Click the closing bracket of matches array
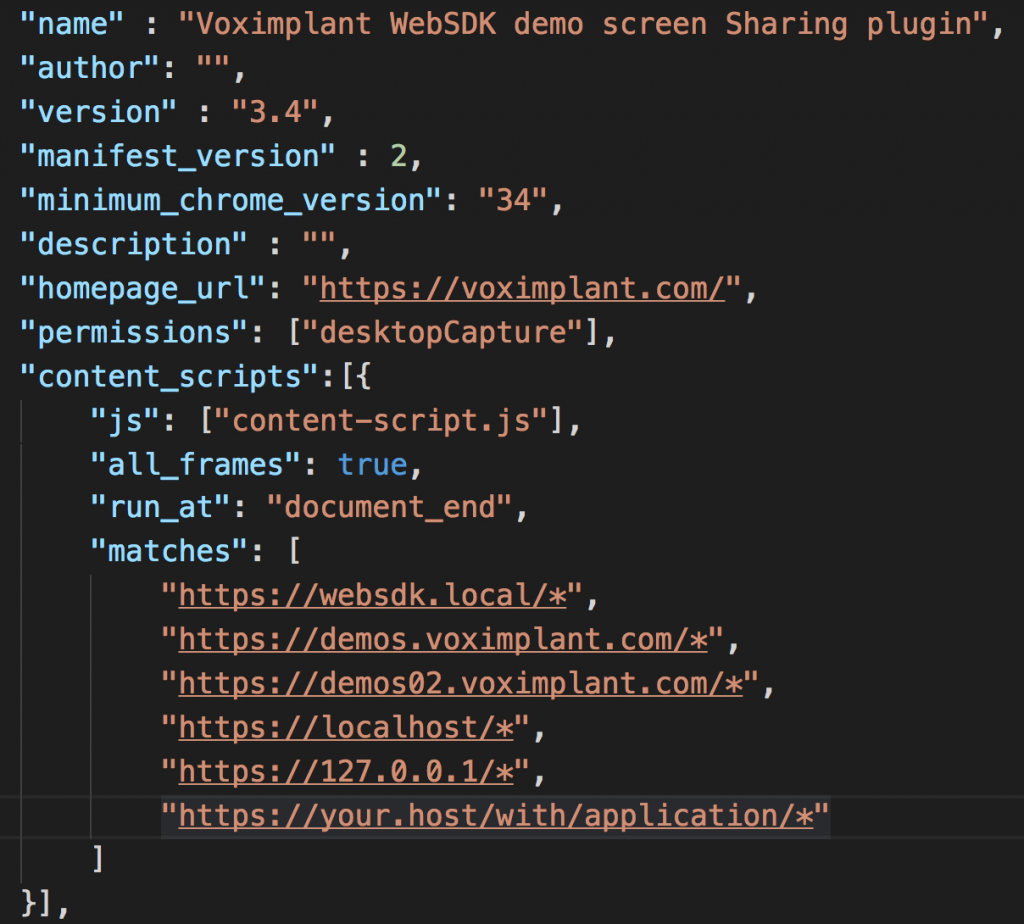The height and width of the screenshot is (924, 1024). [98, 858]
